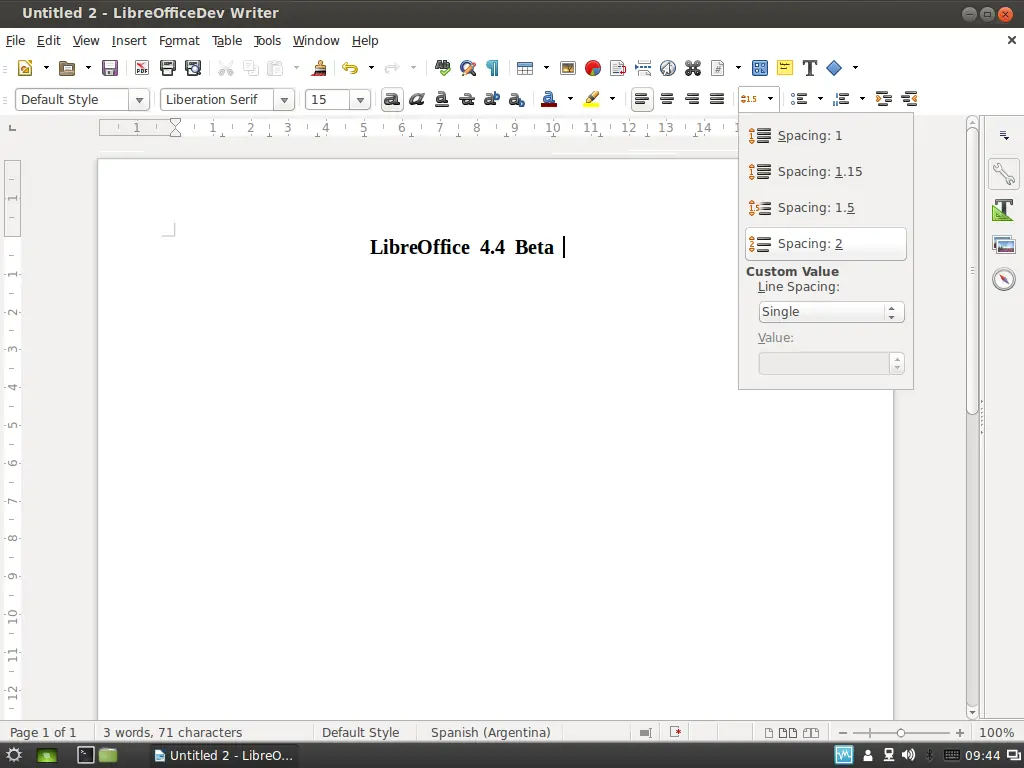Image resolution: width=1024 pixels, height=768 pixels.
Task: Open Print Preview
Action: click(x=193, y=68)
